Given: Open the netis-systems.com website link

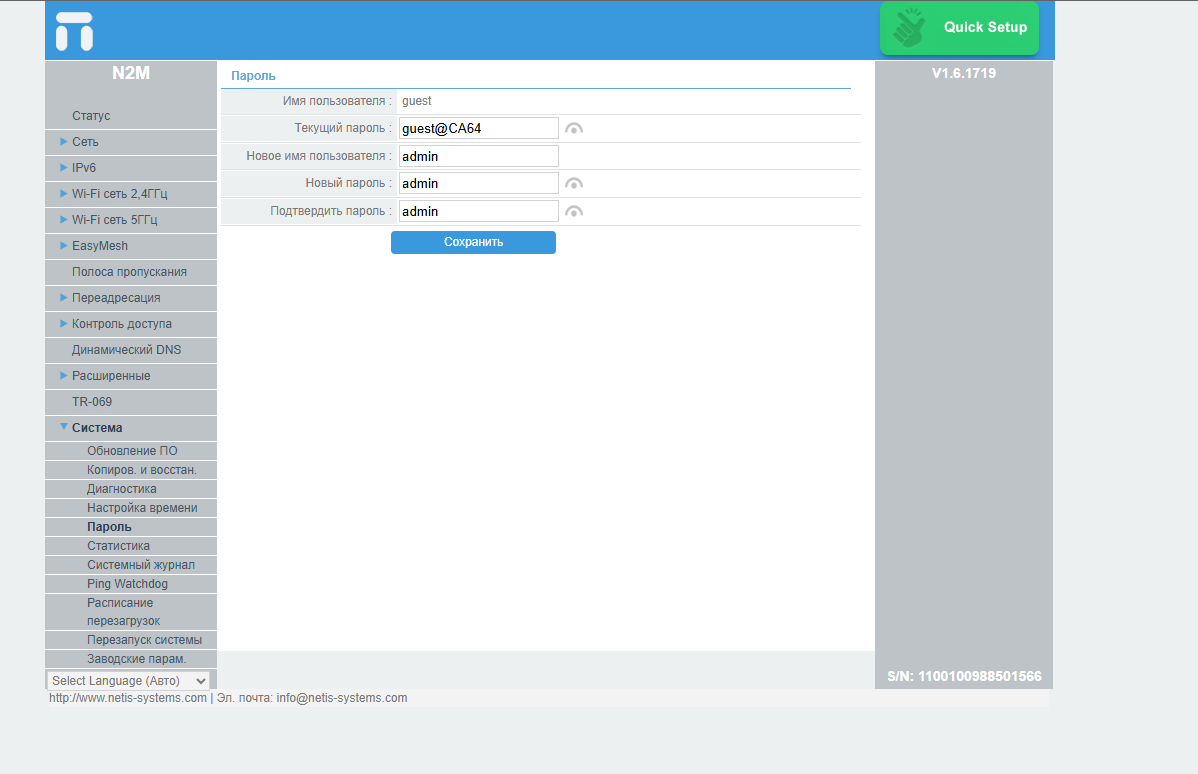Looking at the screenshot, I should click(128, 698).
